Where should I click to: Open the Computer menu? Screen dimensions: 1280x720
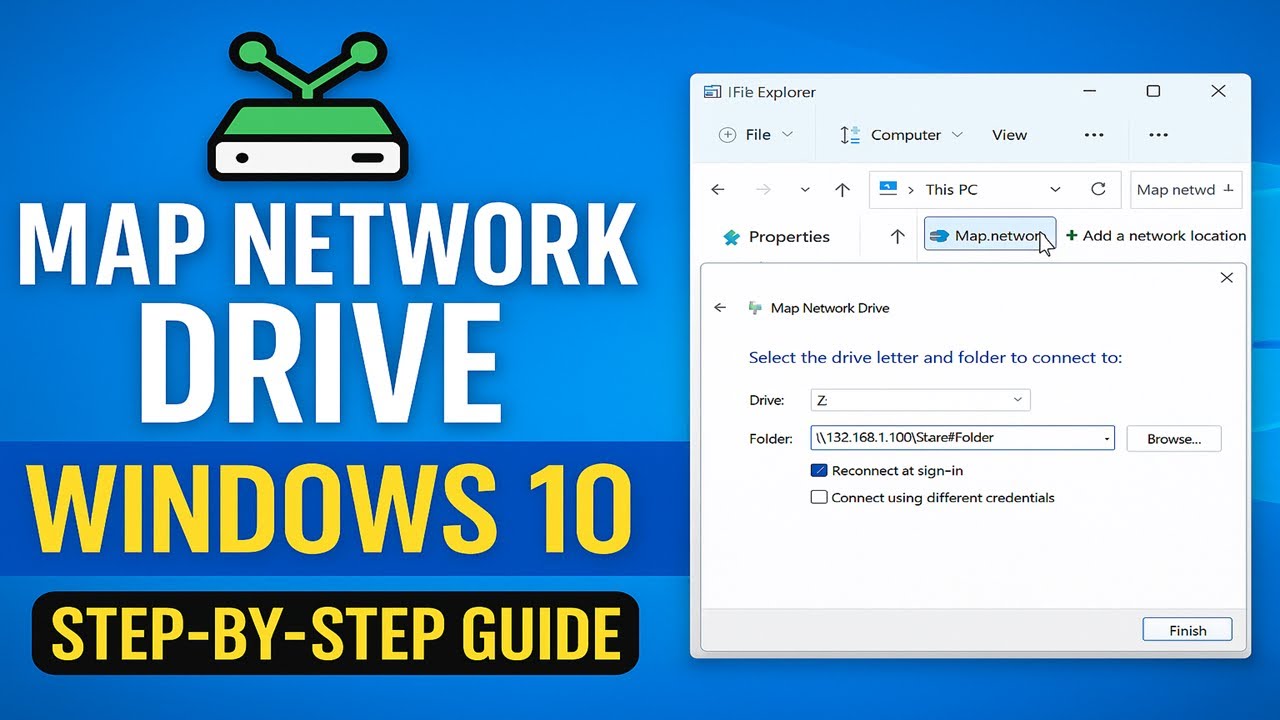[904, 135]
